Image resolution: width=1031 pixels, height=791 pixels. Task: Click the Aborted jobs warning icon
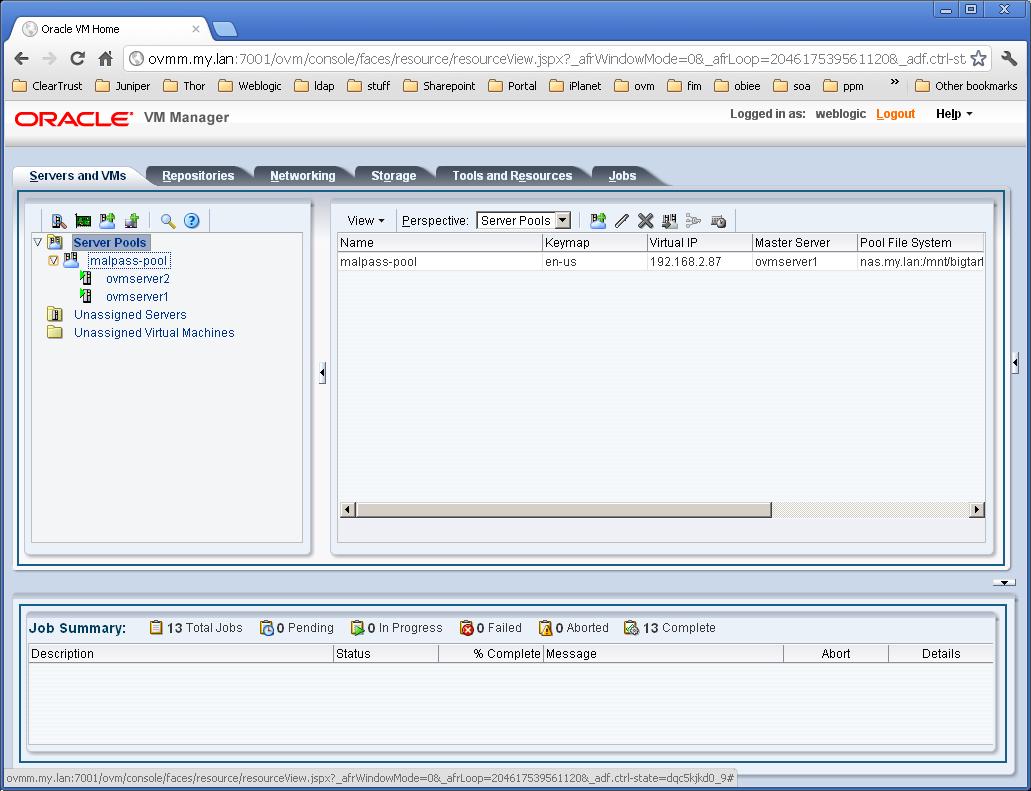click(x=545, y=628)
